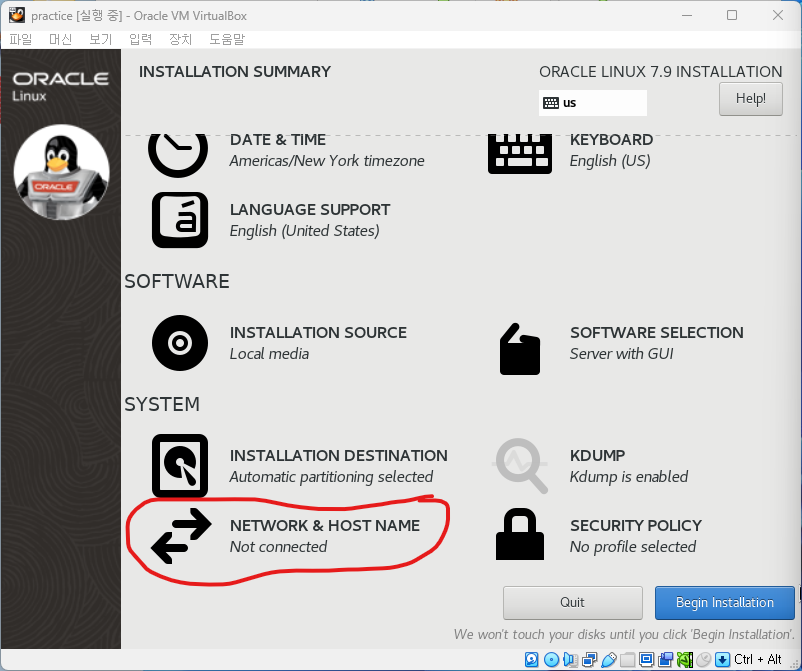
Task: Click the KDUMP label
Action: coord(597,455)
